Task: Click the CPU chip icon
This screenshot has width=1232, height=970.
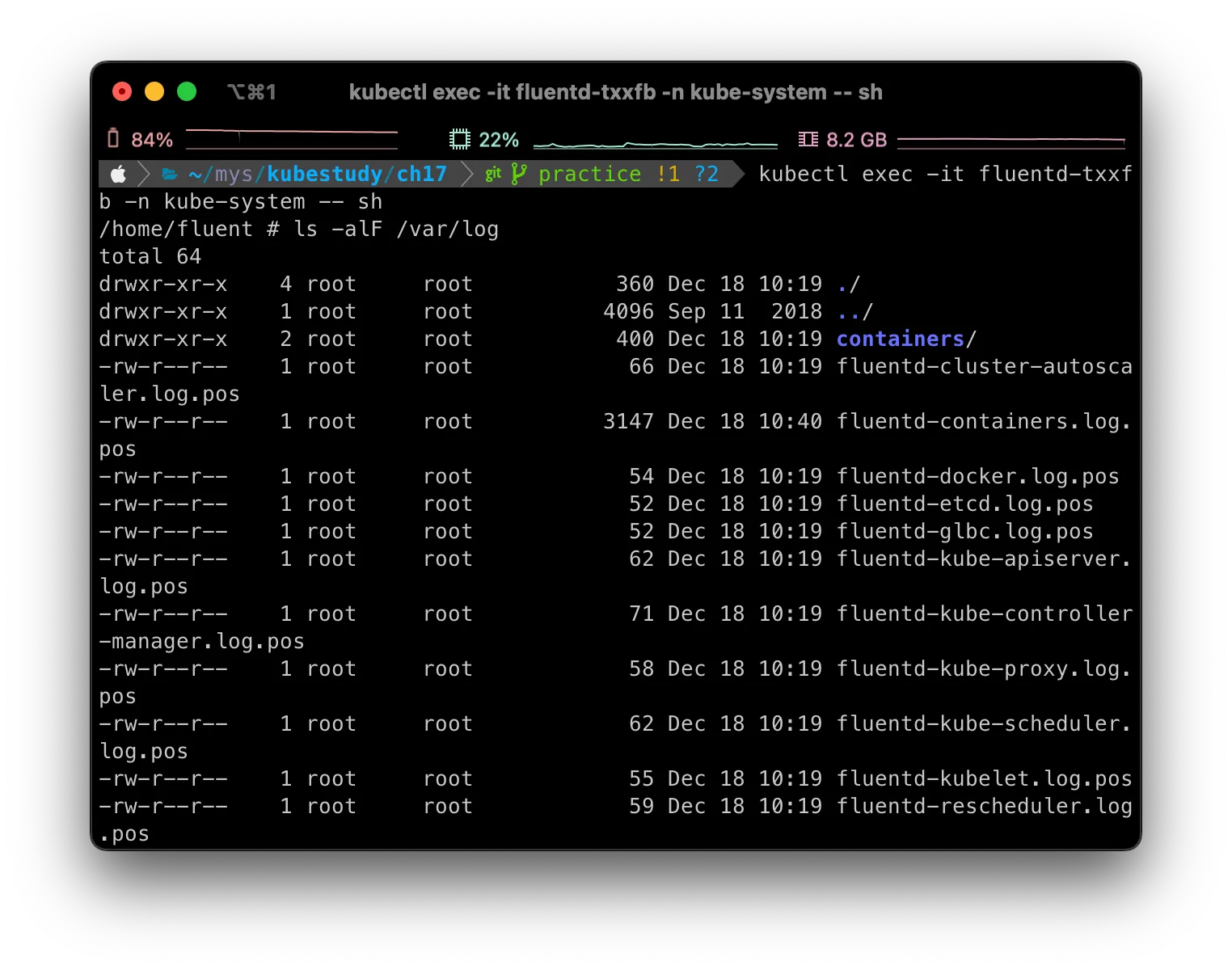Action: tap(459, 139)
